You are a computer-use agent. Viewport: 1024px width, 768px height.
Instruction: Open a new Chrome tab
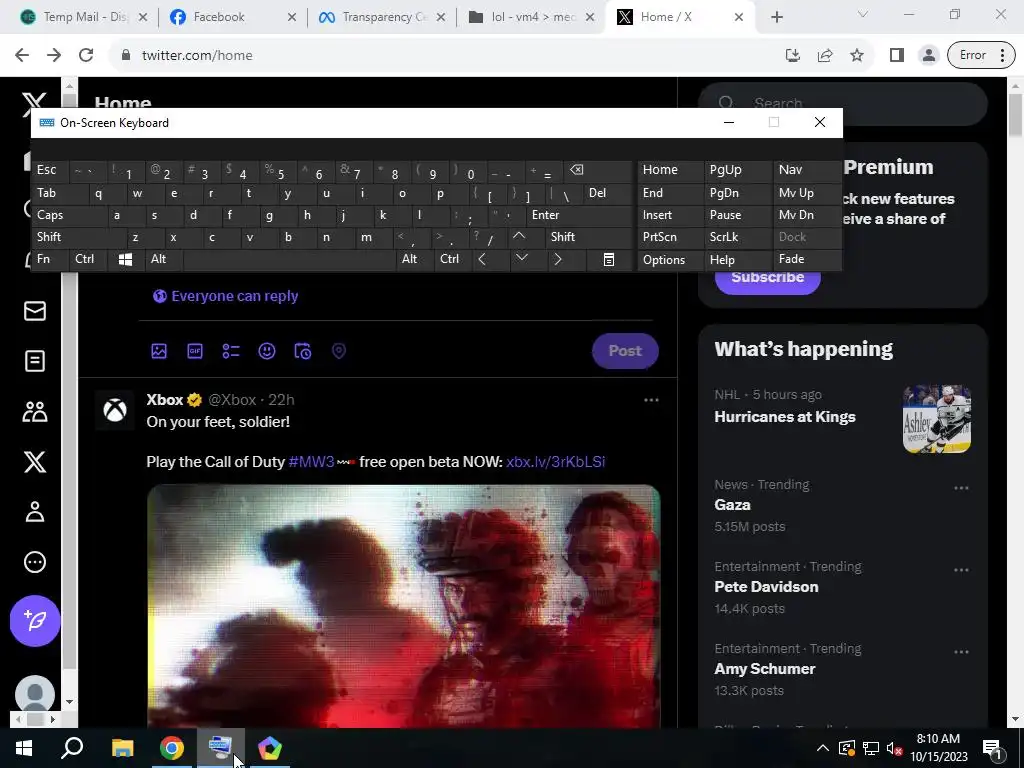[x=776, y=18]
